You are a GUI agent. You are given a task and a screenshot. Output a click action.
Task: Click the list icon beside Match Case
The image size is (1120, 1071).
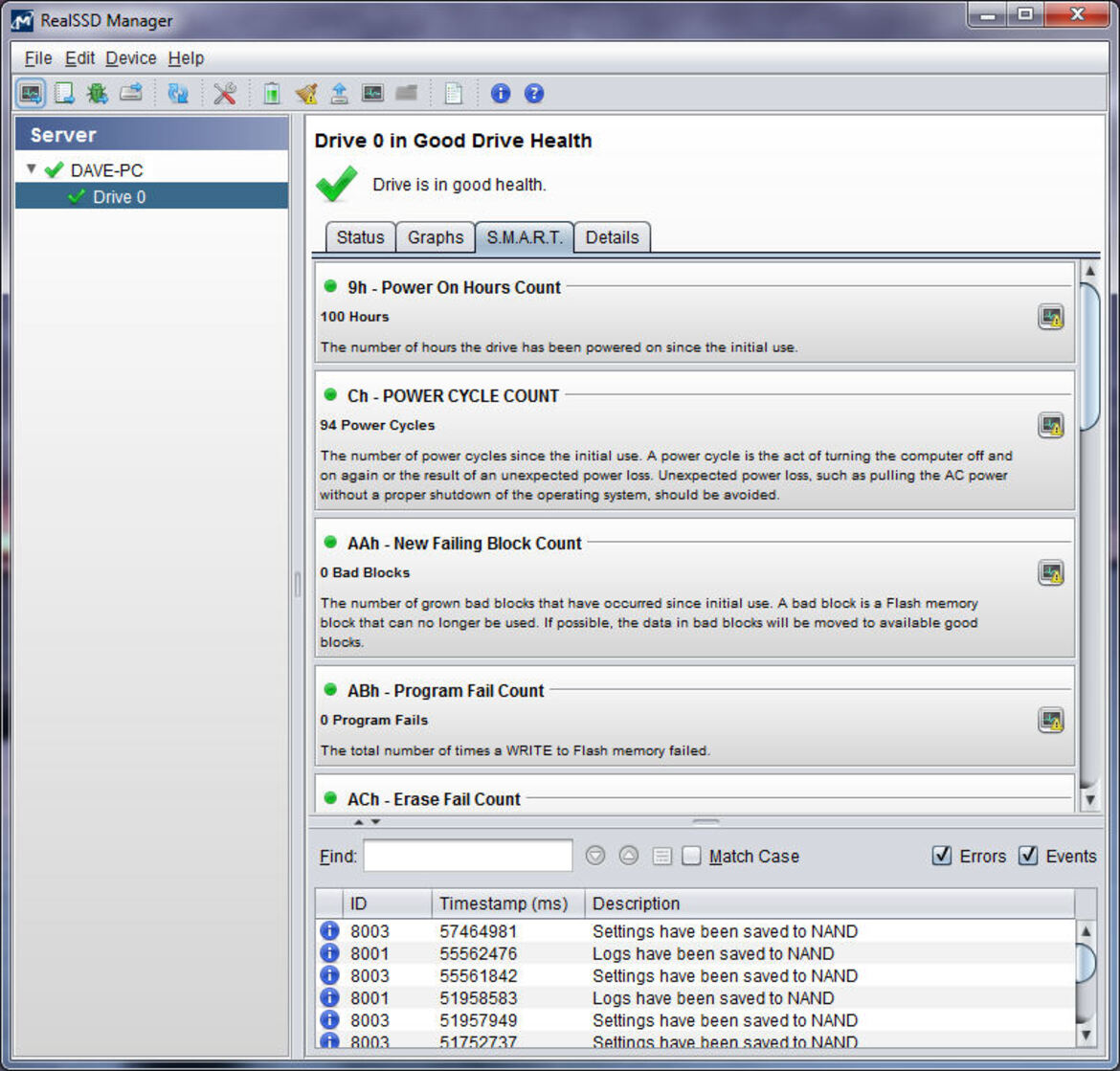click(662, 856)
